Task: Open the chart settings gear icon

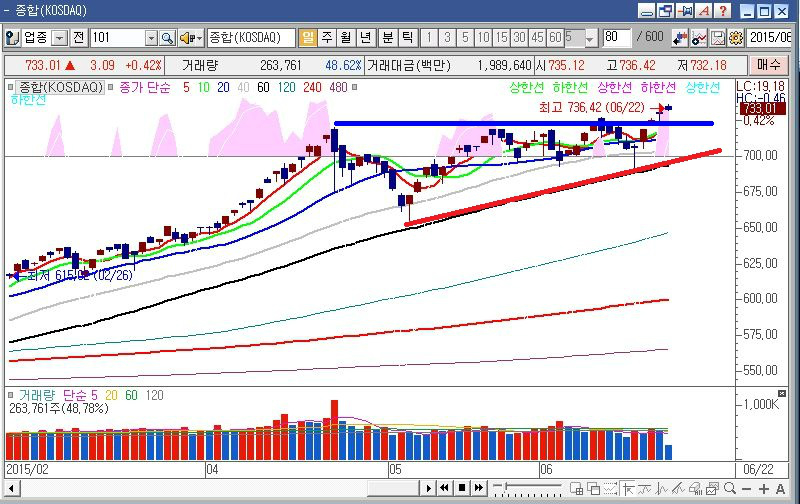Action: pos(736,38)
